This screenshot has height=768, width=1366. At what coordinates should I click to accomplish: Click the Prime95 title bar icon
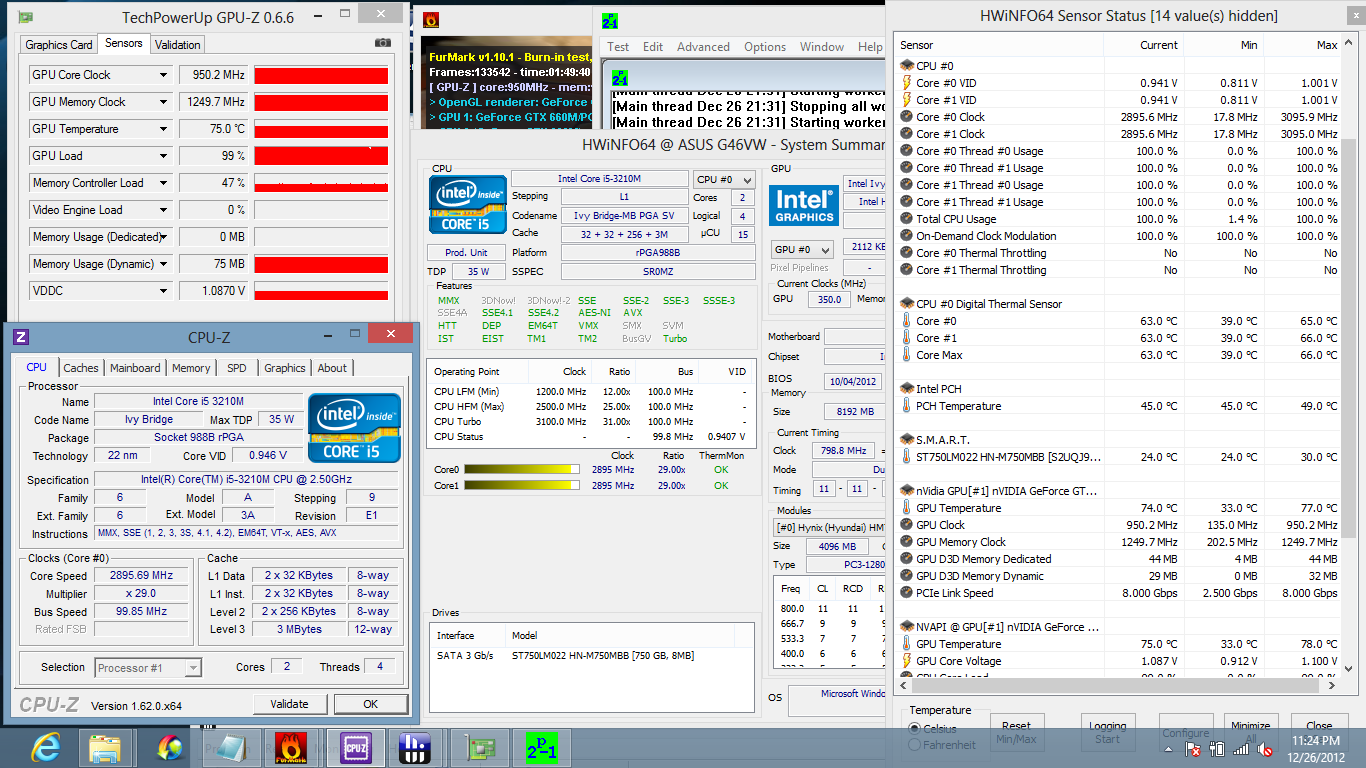(x=610, y=19)
